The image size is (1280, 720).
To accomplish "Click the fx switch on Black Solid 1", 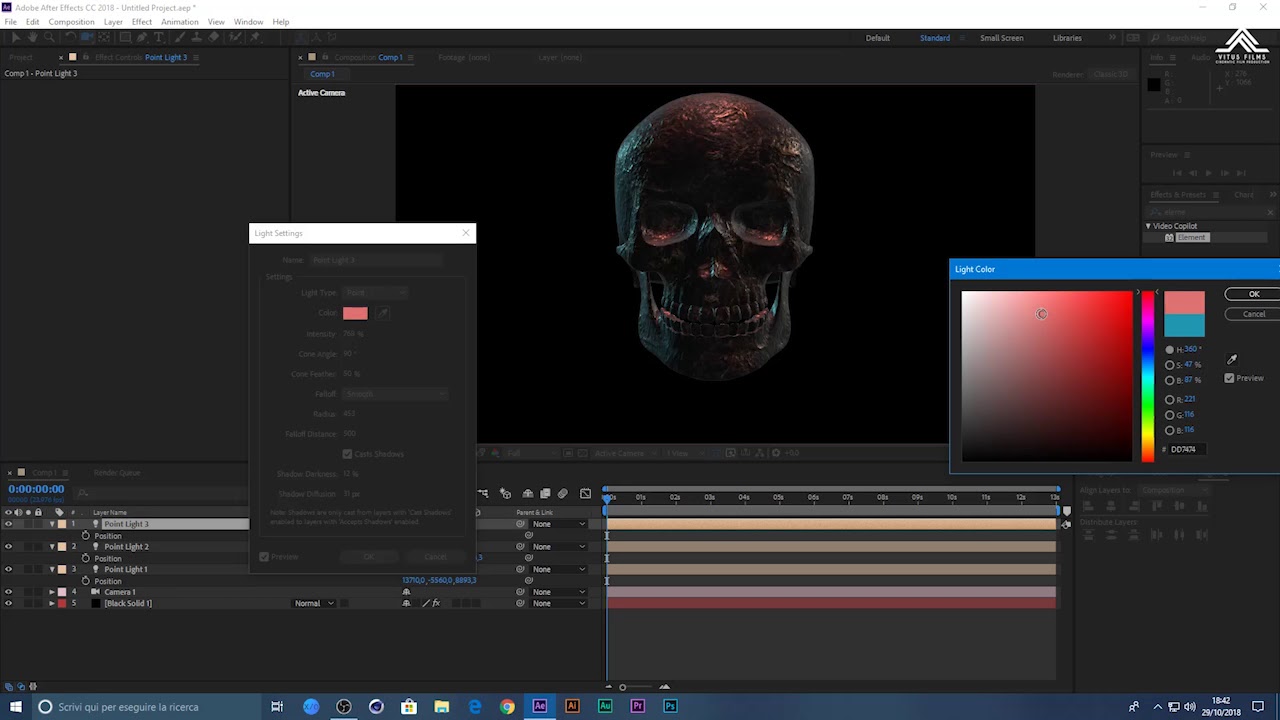I will pos(436,603).
